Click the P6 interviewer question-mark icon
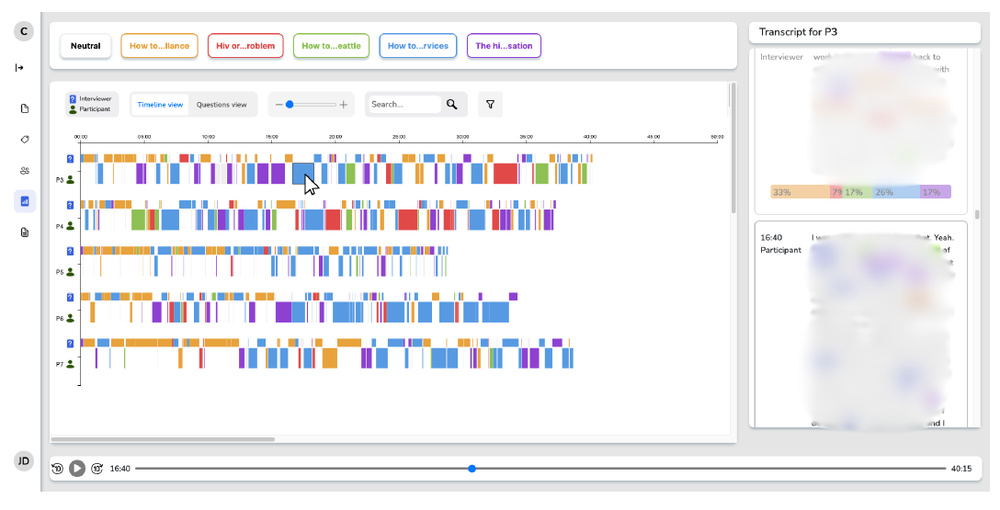The image size is (1000, 510). 70,297
